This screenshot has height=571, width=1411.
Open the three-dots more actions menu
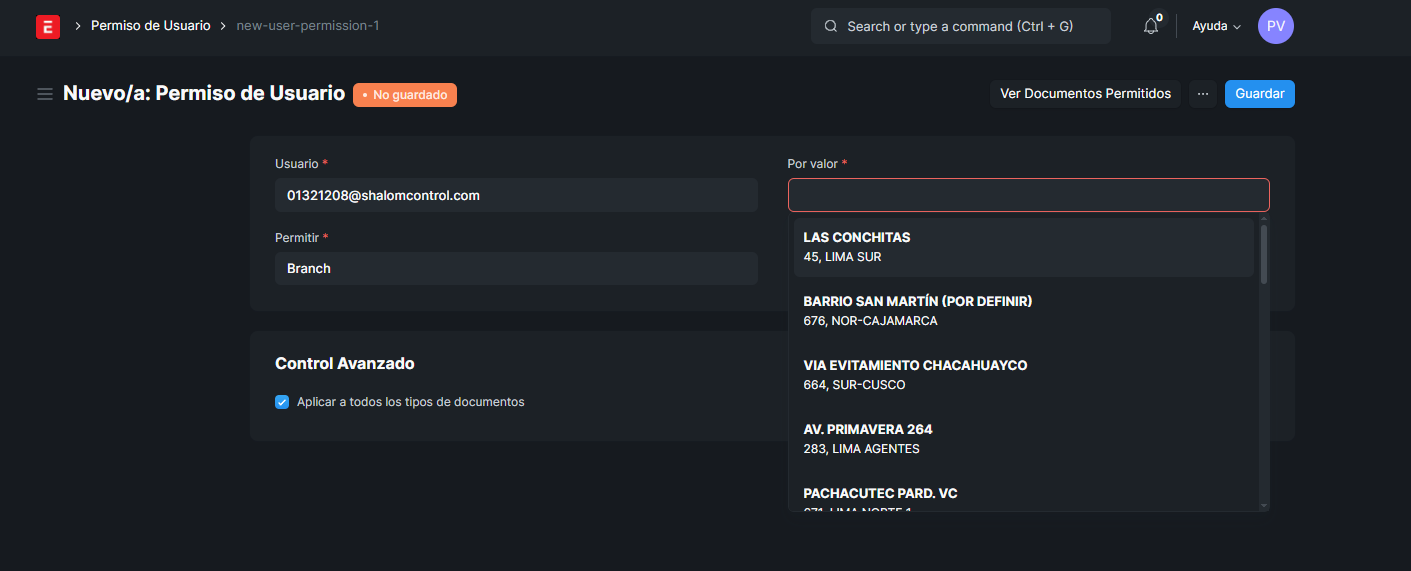tap(1203, 94)
